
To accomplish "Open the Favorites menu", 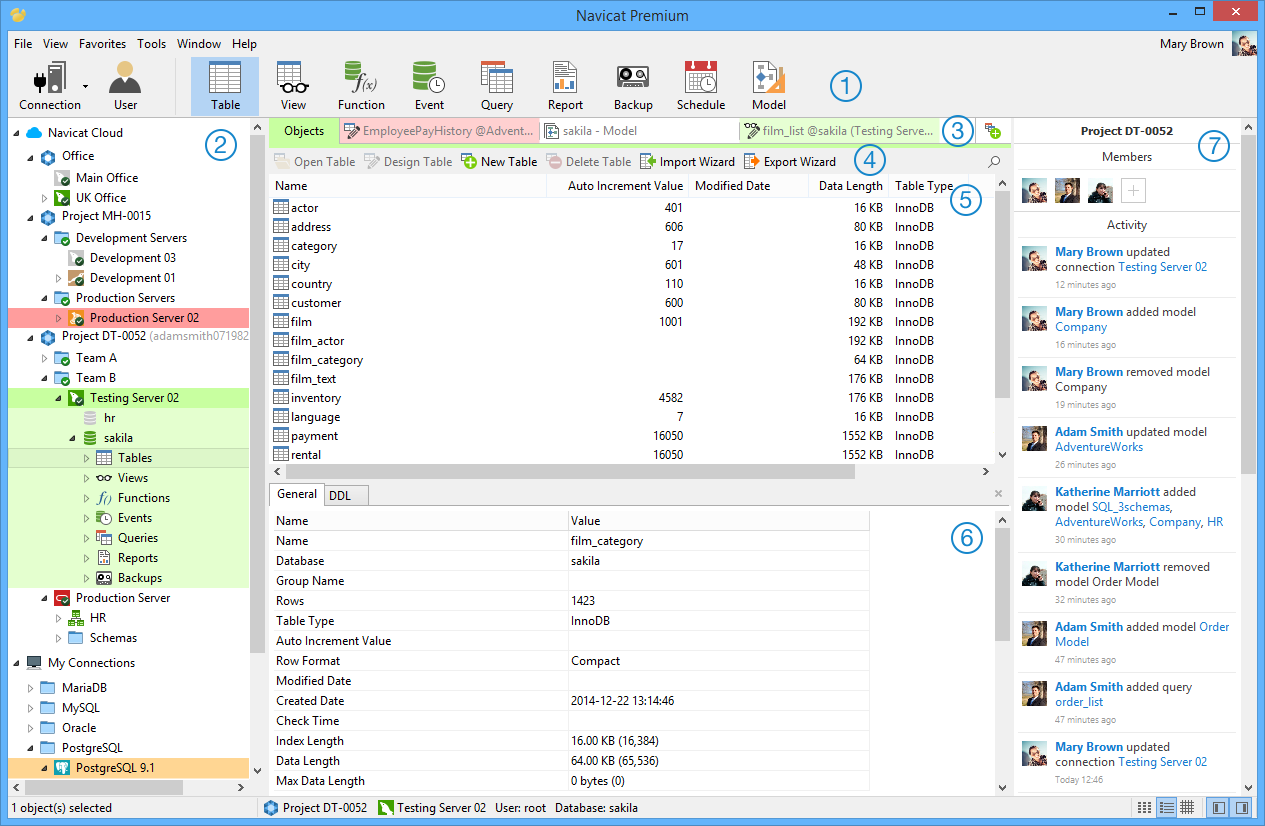I will point(102,44).
